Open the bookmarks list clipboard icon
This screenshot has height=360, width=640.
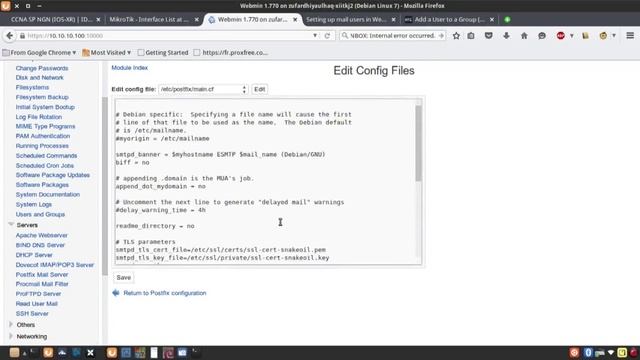(x=471, y=36)
